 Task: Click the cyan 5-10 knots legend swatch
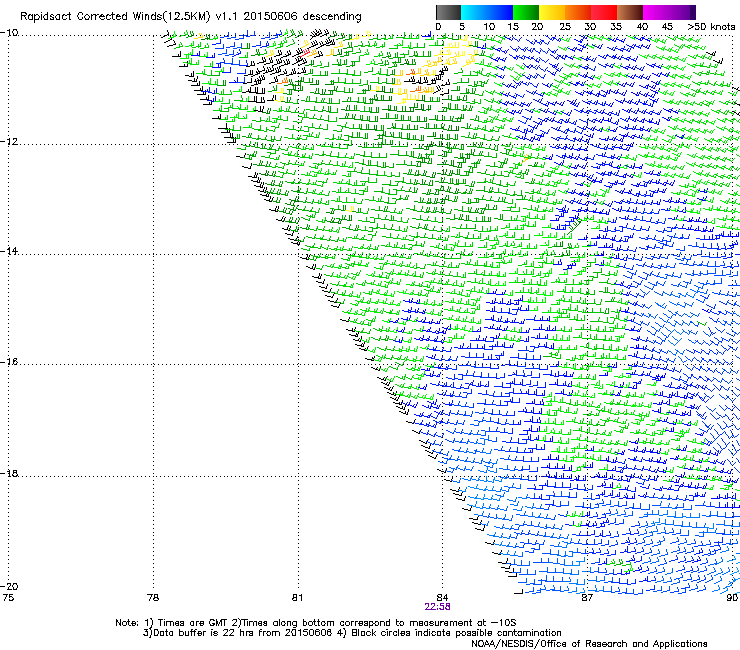pos(474,12)
